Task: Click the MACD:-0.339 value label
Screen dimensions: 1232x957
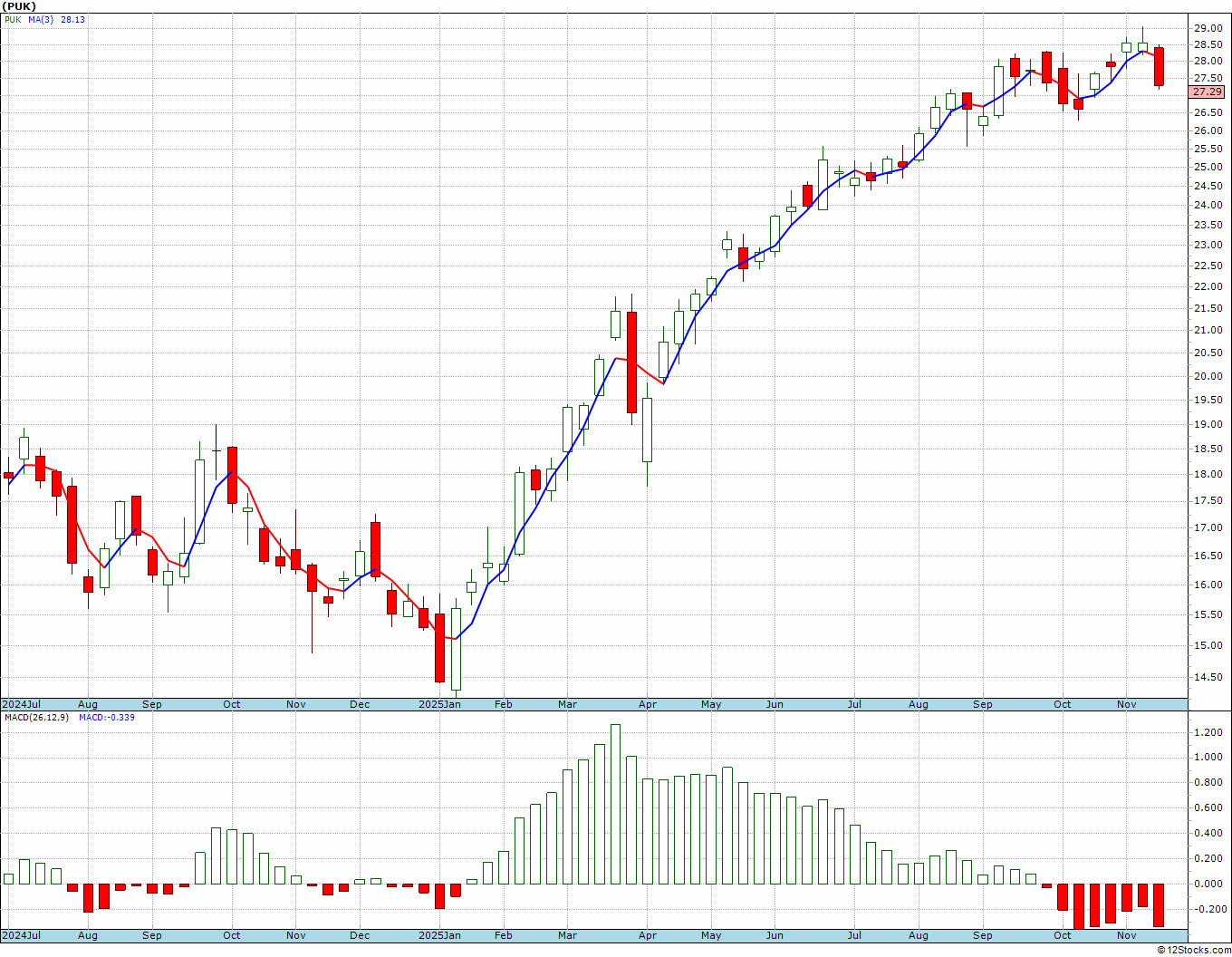Action: [x=107, y=718]
